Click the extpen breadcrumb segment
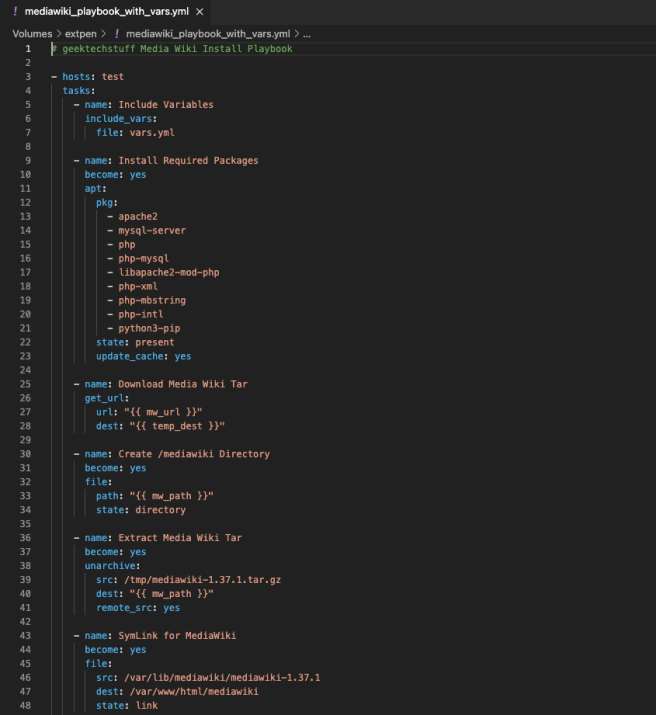 (81, 34)
